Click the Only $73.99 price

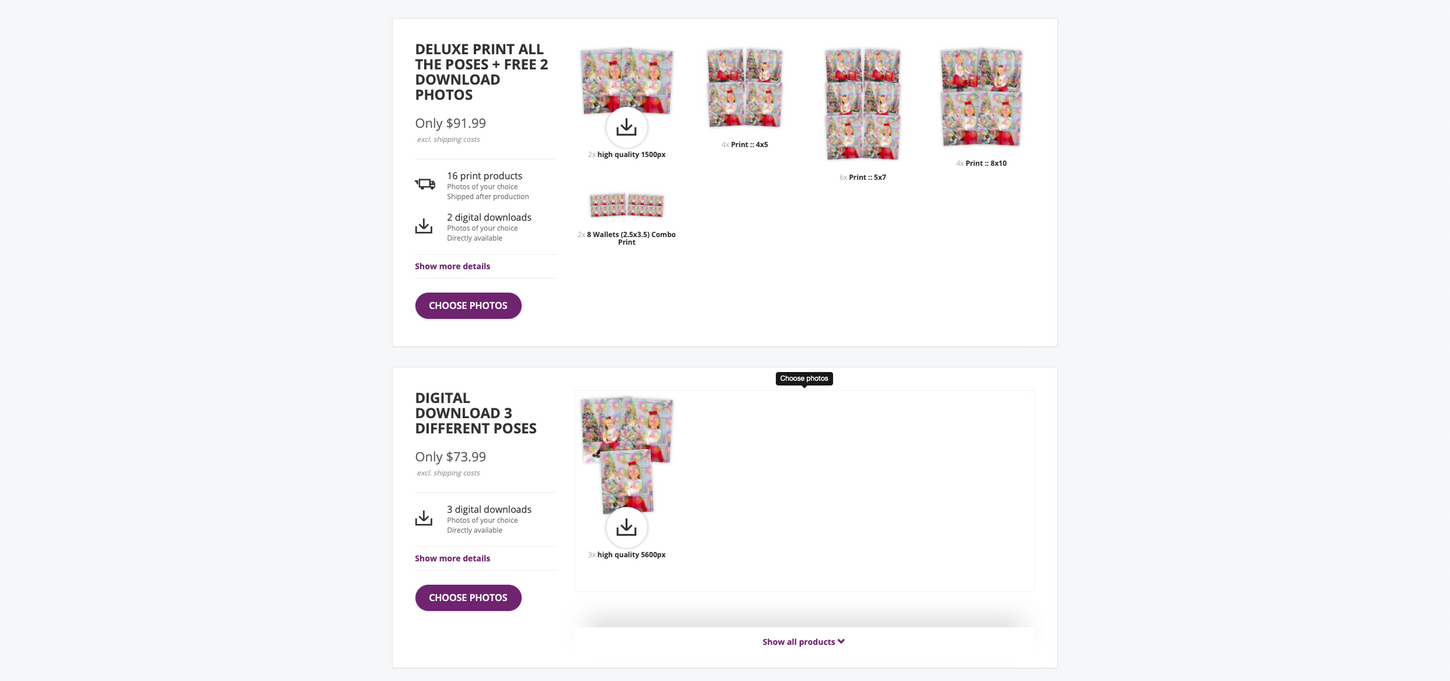(450, 457)
